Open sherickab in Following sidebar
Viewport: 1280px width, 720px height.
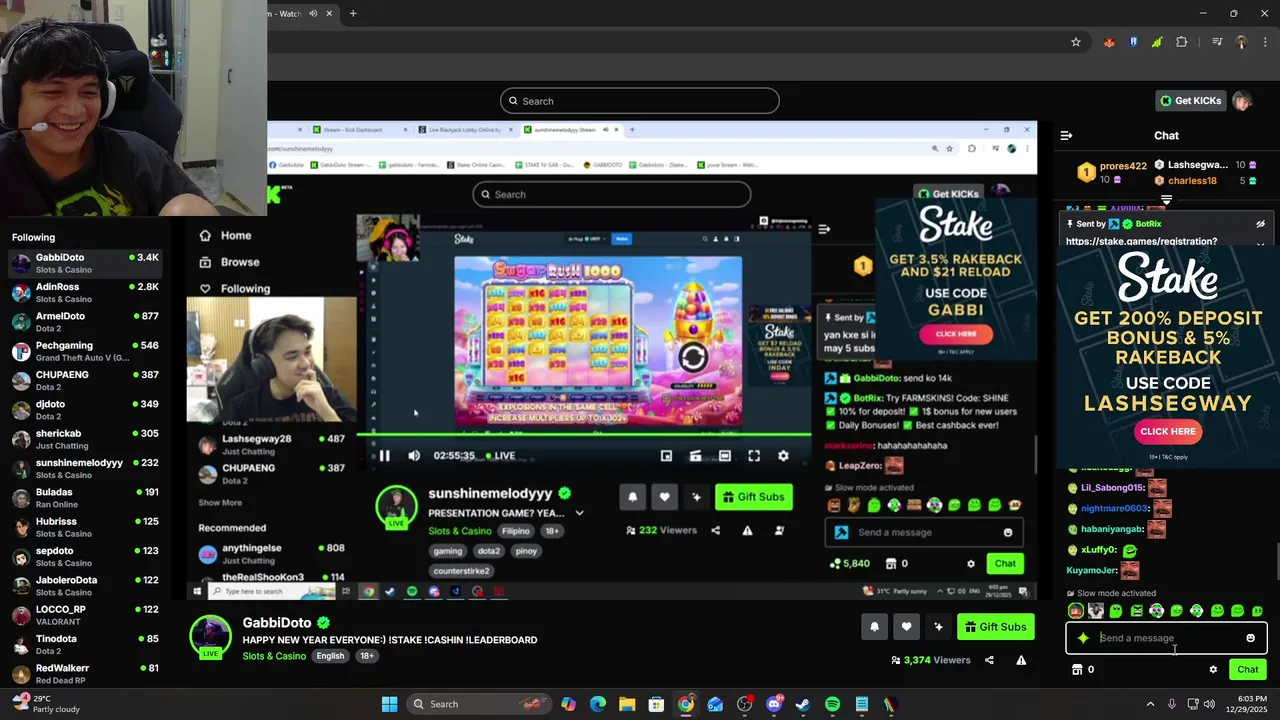tap(85, 439)
